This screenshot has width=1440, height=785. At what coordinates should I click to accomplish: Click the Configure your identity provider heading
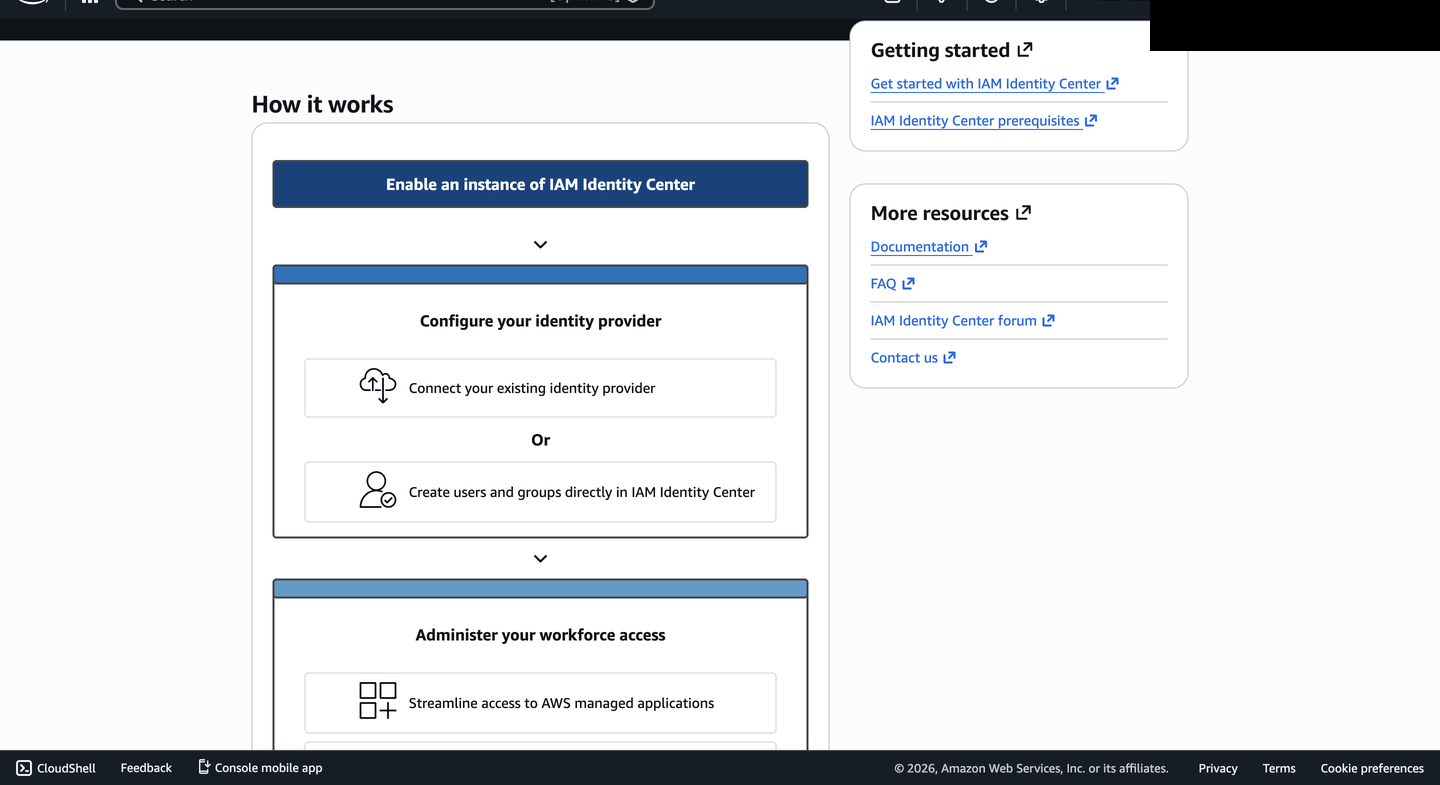tap(540, 321)
